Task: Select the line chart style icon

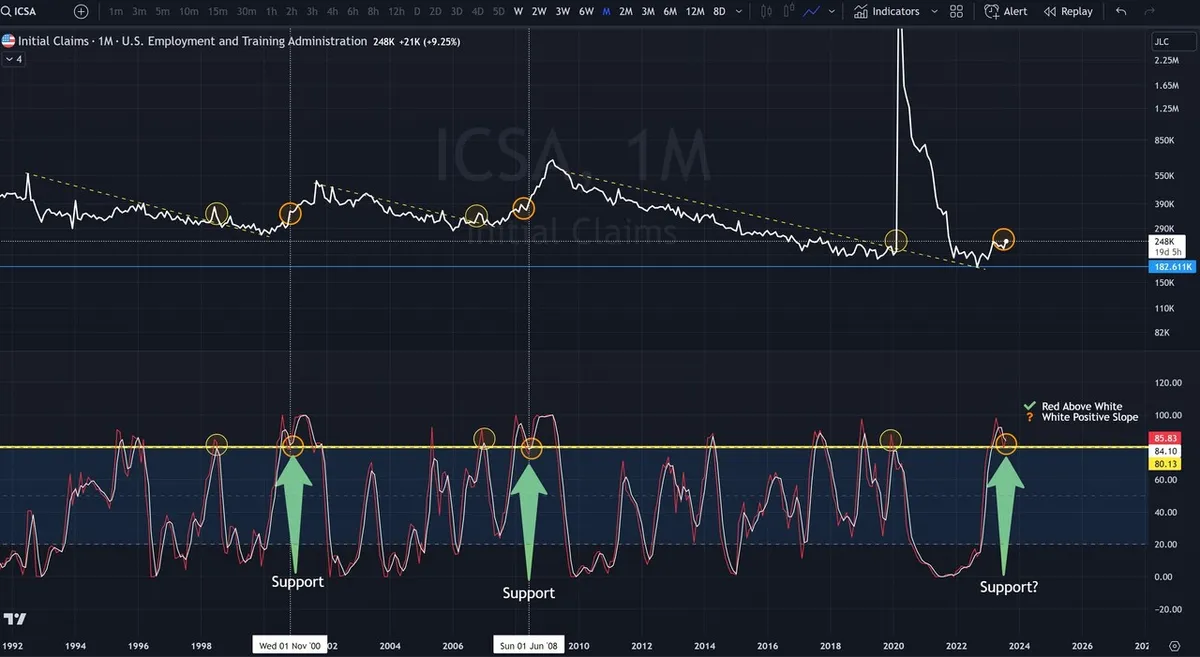Action: (811, 11)
